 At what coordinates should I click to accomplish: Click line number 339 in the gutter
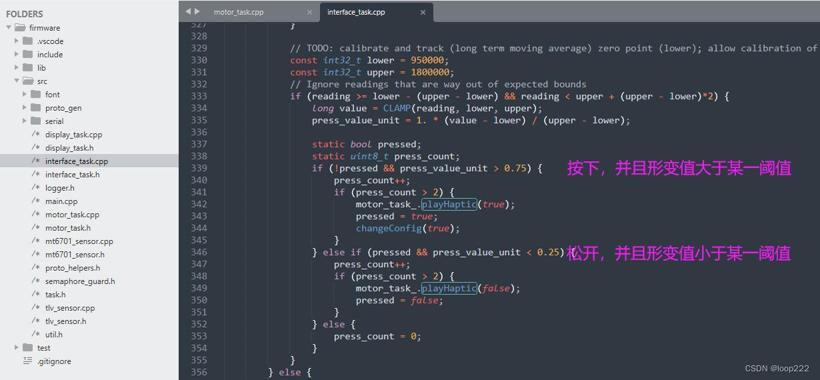[x=198, y=168]
